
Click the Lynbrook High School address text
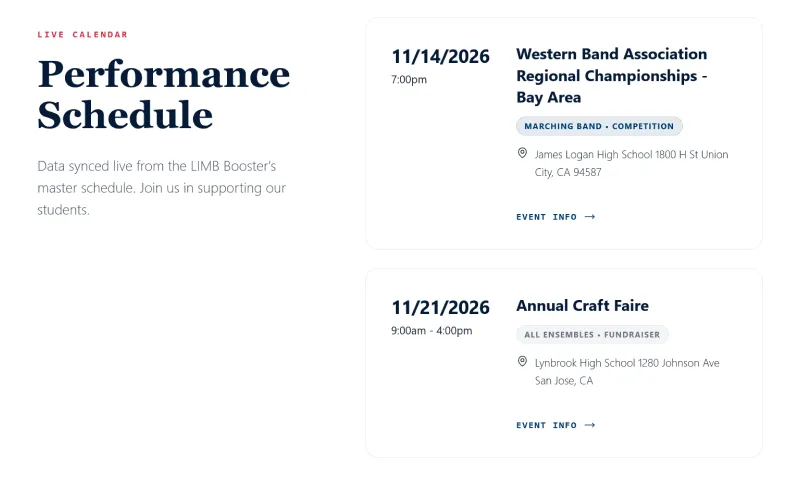pyautogui.click(x=627, y=371)
